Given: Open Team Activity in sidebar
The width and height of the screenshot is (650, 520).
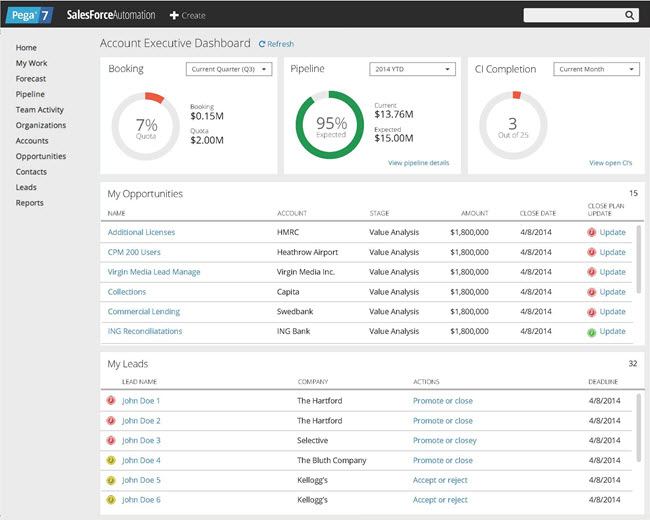Looking at the screenshot, I should point(40,110).
